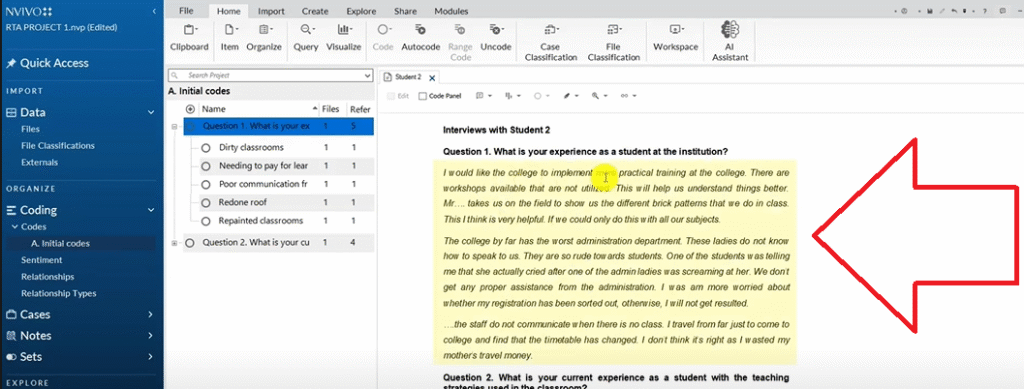
Task: Select the Needing to pay for lear code
Action: click(263, 166)
